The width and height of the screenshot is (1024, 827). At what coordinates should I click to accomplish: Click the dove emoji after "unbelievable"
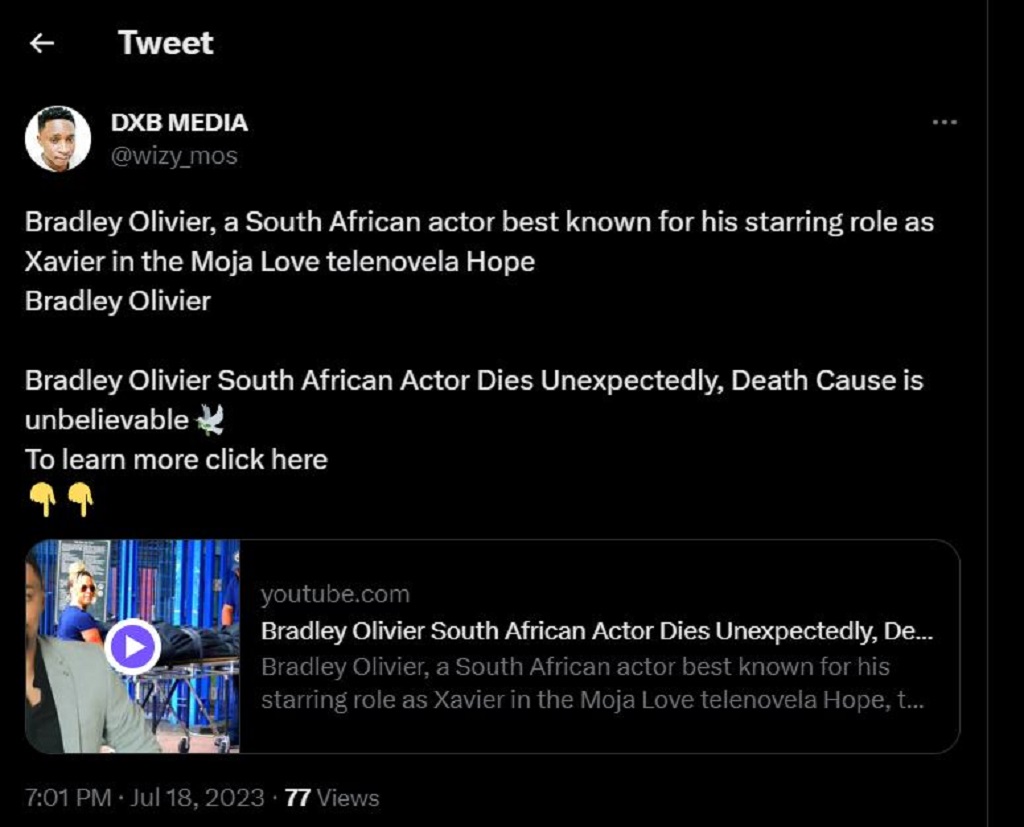[210, 420]
